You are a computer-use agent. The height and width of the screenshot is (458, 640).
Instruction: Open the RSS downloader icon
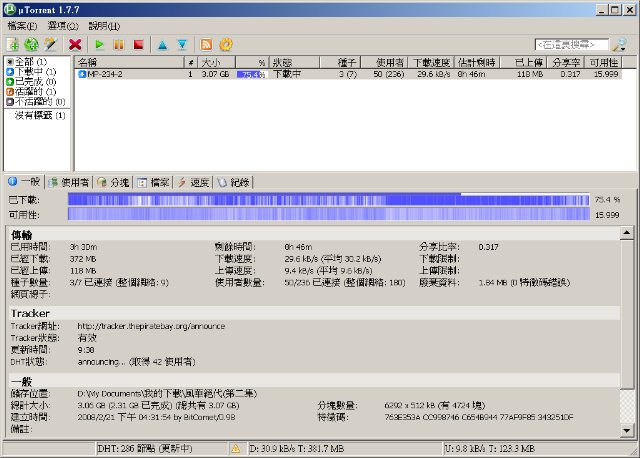(206, 44)
